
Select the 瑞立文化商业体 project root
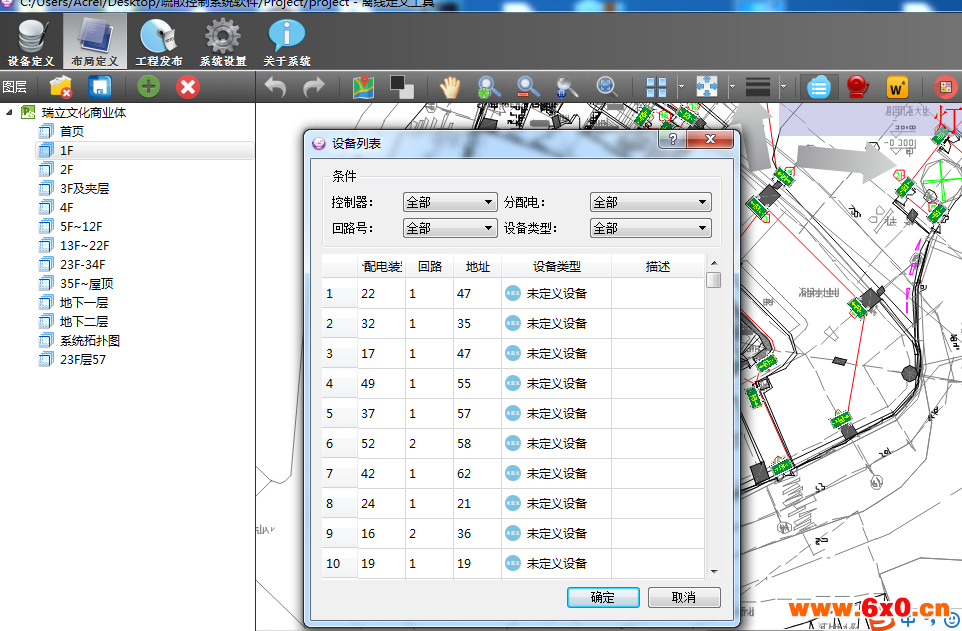[83, 112]
